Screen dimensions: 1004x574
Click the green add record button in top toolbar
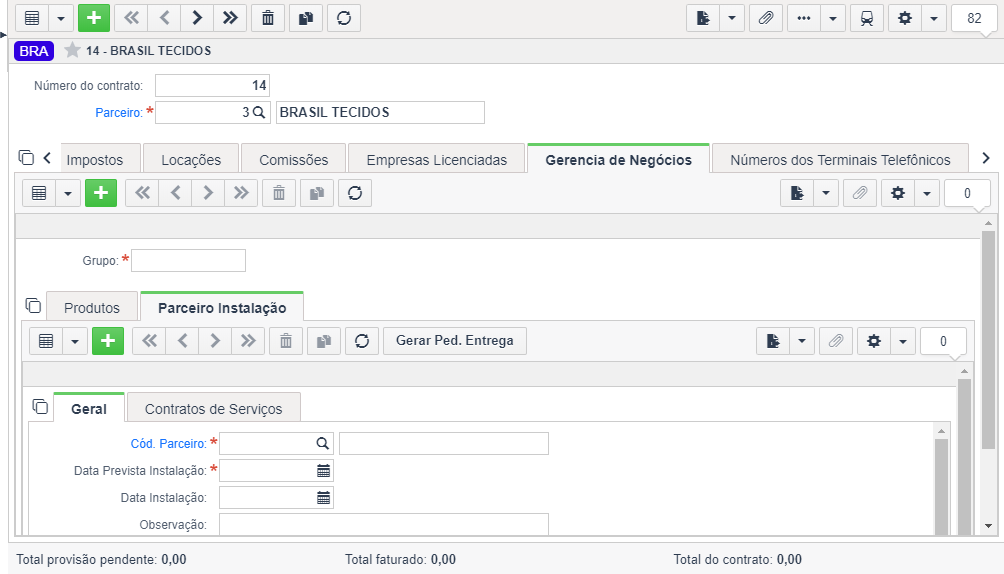[x=94, y=18]
